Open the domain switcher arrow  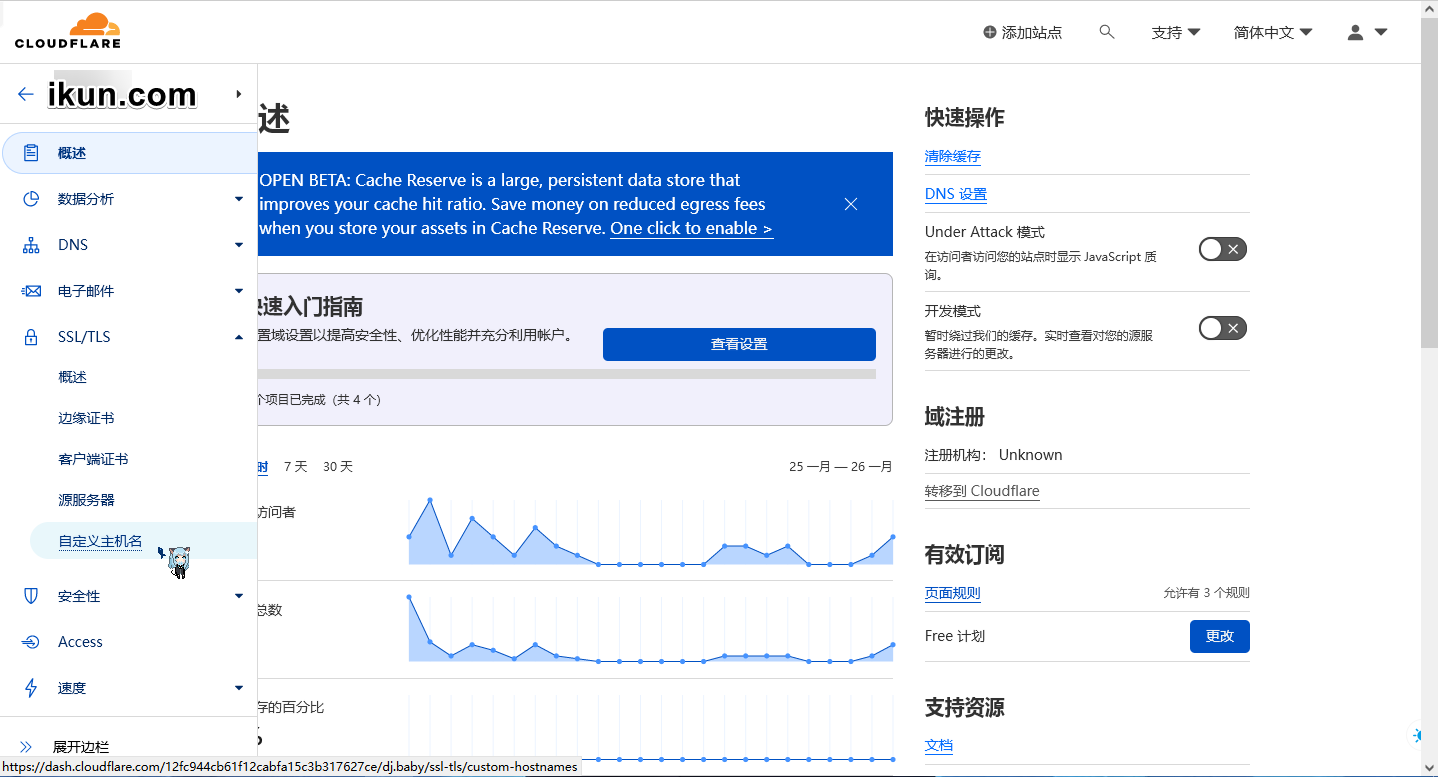pos(239,94)
